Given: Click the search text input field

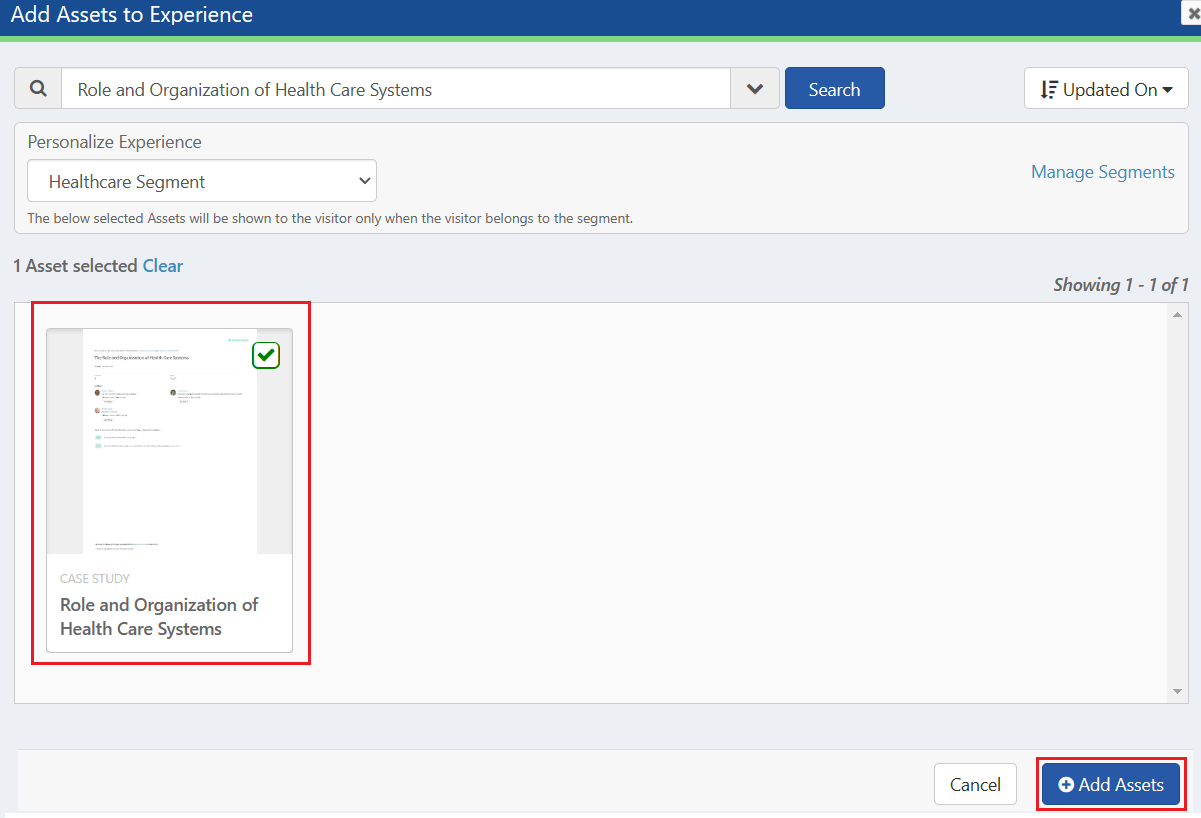Looking at the screenshot, I should (396, 89).
